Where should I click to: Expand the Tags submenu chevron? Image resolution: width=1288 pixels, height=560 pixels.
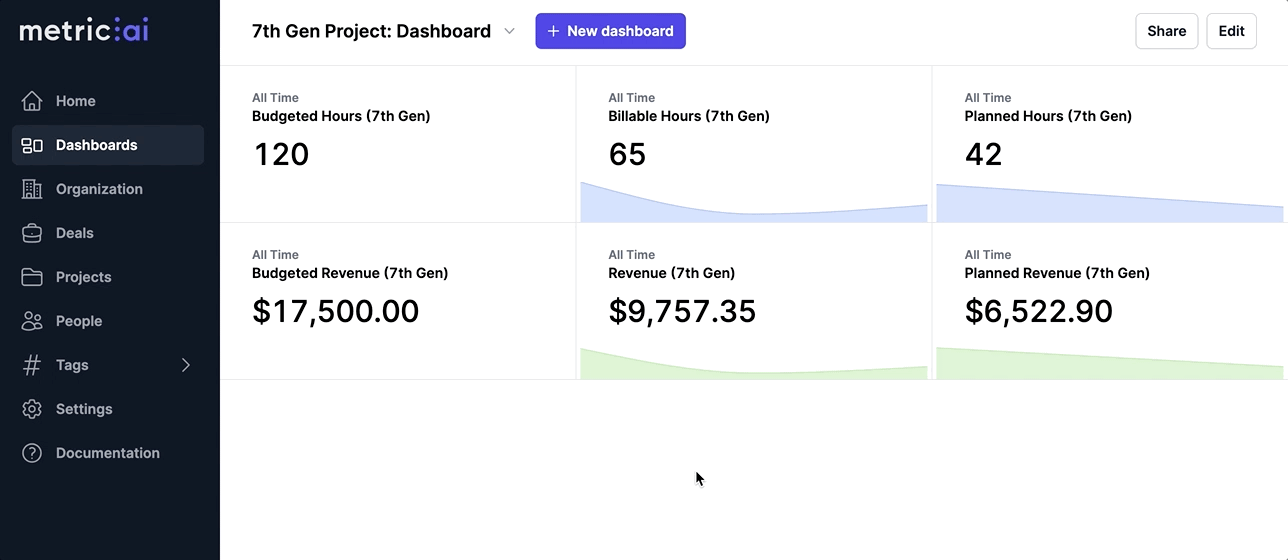tap(185, 365)
